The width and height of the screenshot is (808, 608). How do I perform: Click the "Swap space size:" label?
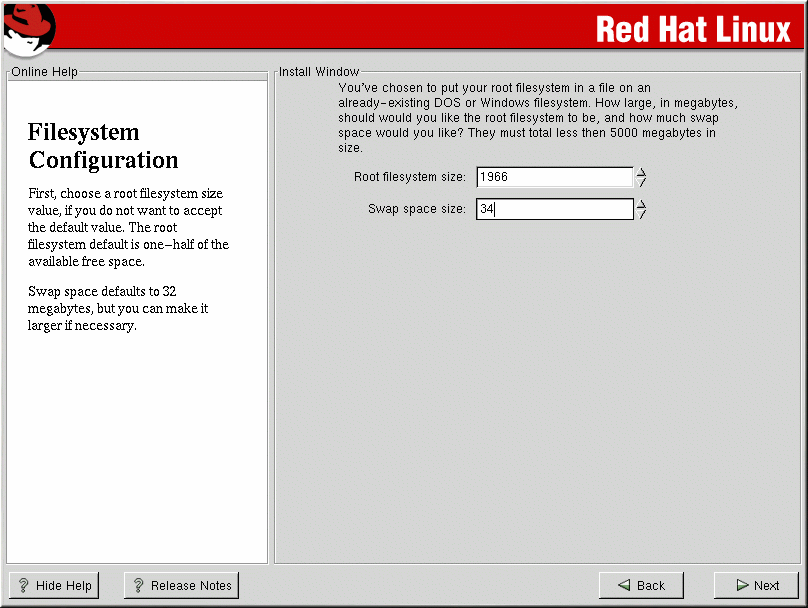[x=417, y=209]
